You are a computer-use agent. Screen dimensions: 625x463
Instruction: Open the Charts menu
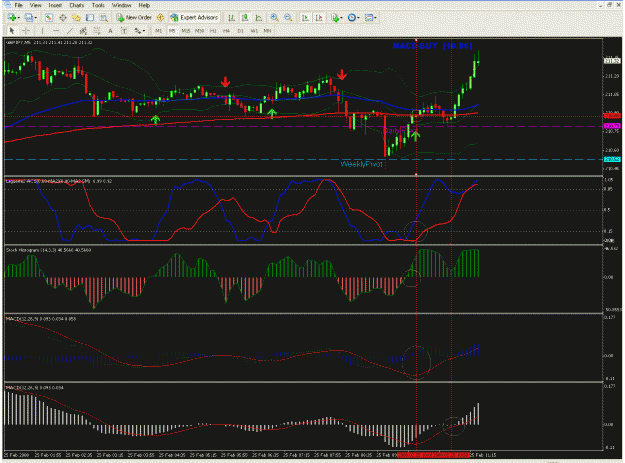77,5
